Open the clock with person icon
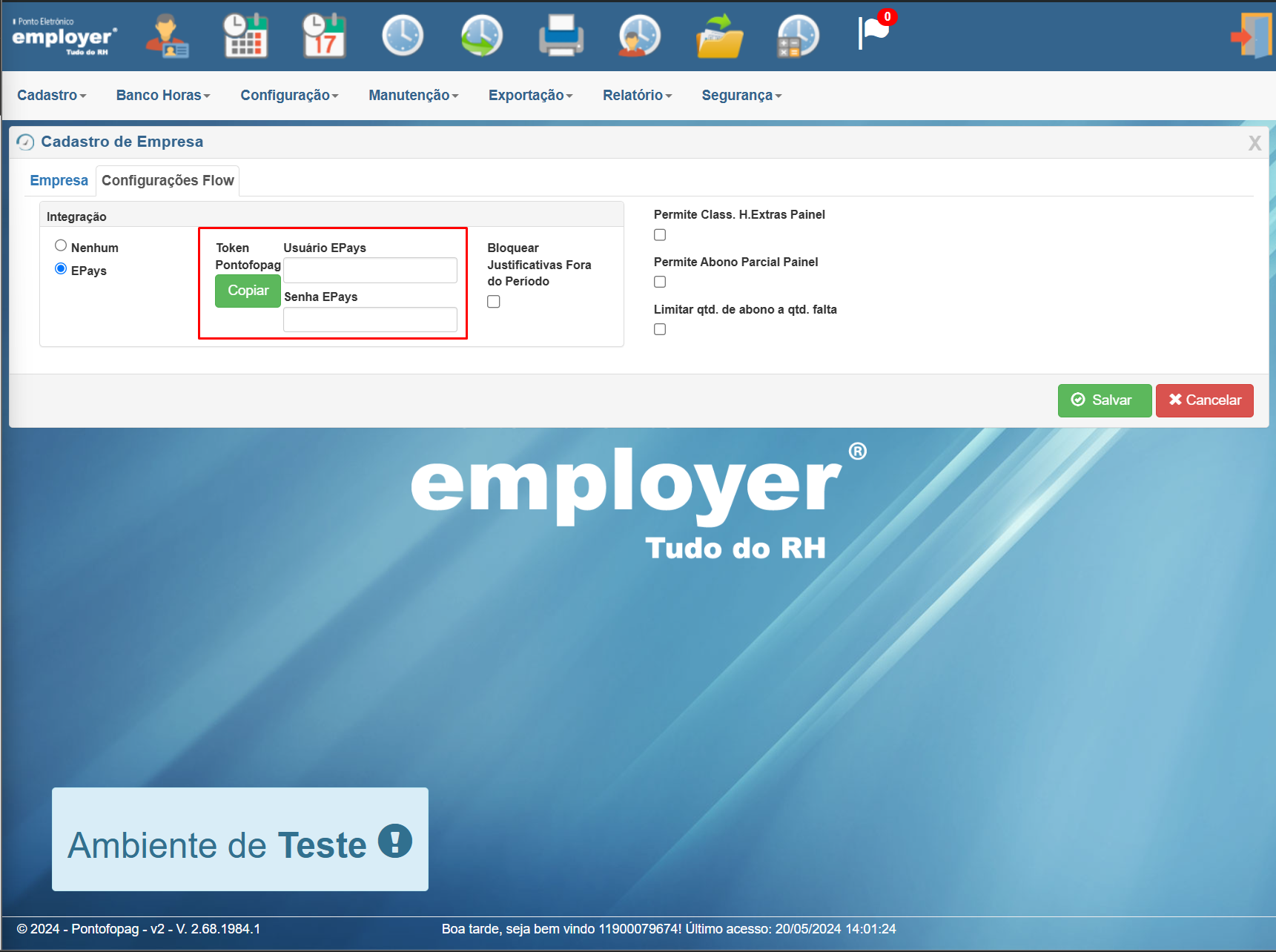The height and width of the screenshot is (952, 1276). [639, 36]
